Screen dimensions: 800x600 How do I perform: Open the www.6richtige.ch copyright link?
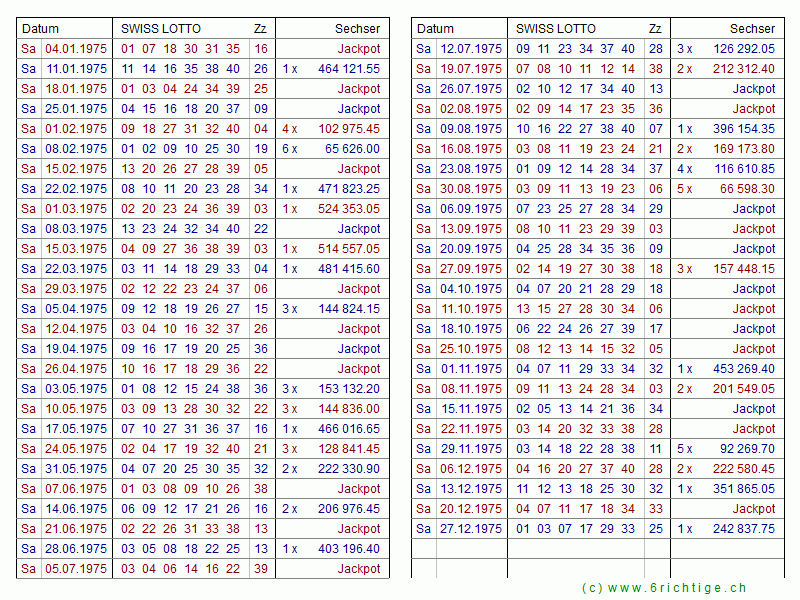pos(664,588)
